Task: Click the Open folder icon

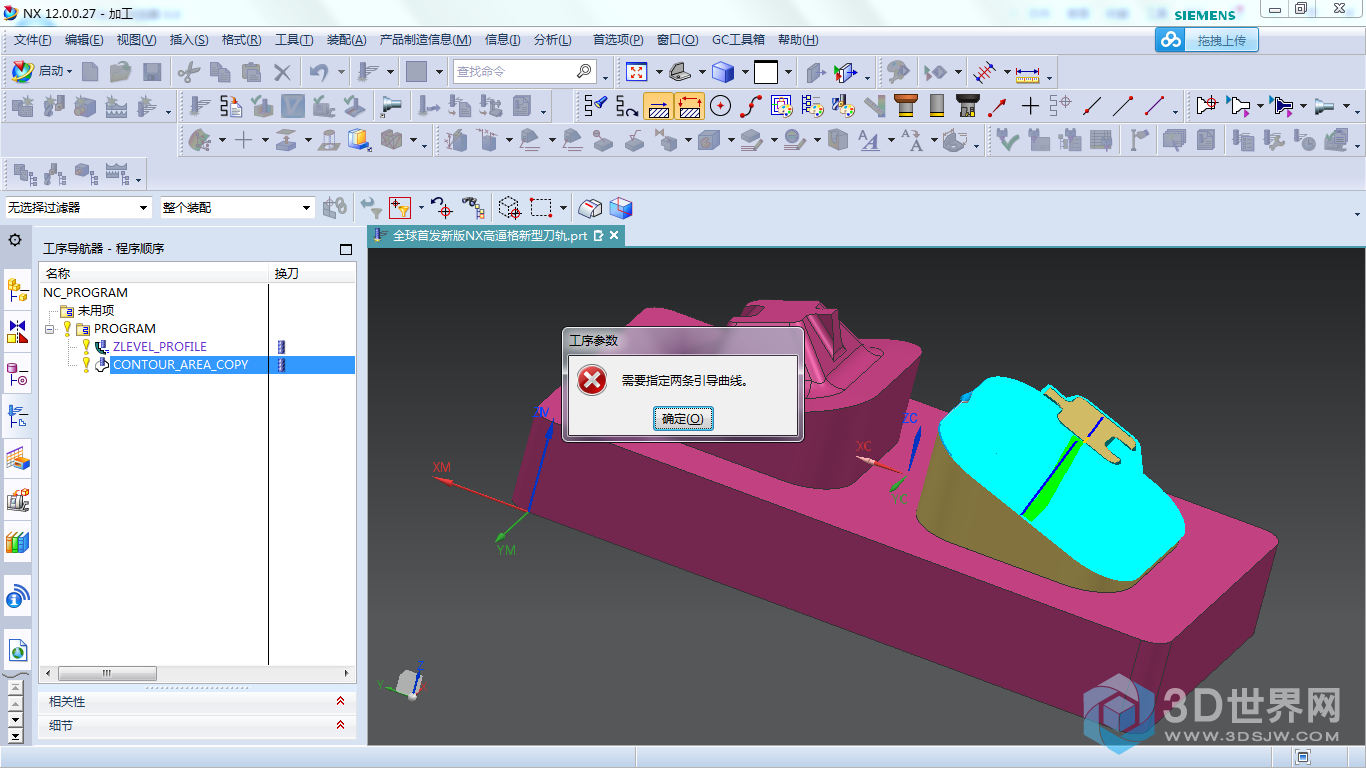Action: point(121,71)
